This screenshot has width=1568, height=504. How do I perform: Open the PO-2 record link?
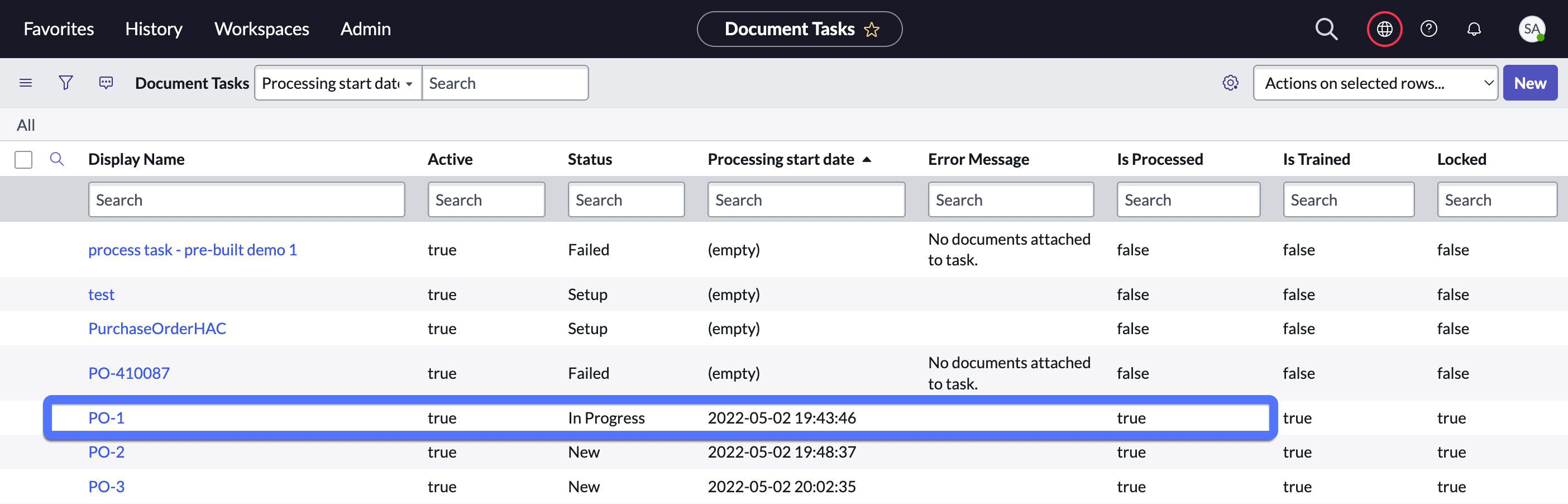(106, 451)
